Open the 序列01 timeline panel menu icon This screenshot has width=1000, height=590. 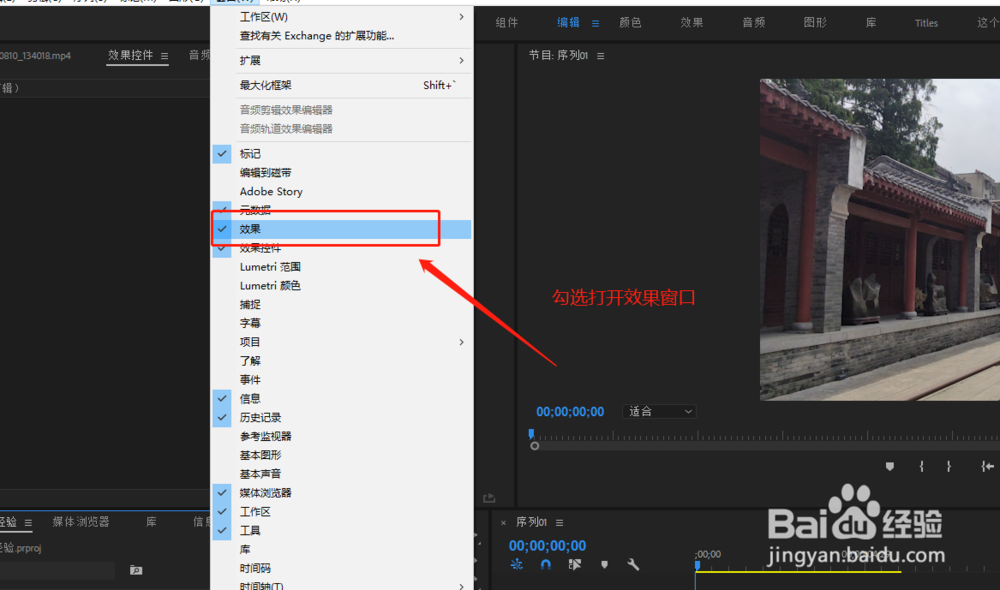coord(559,522)
